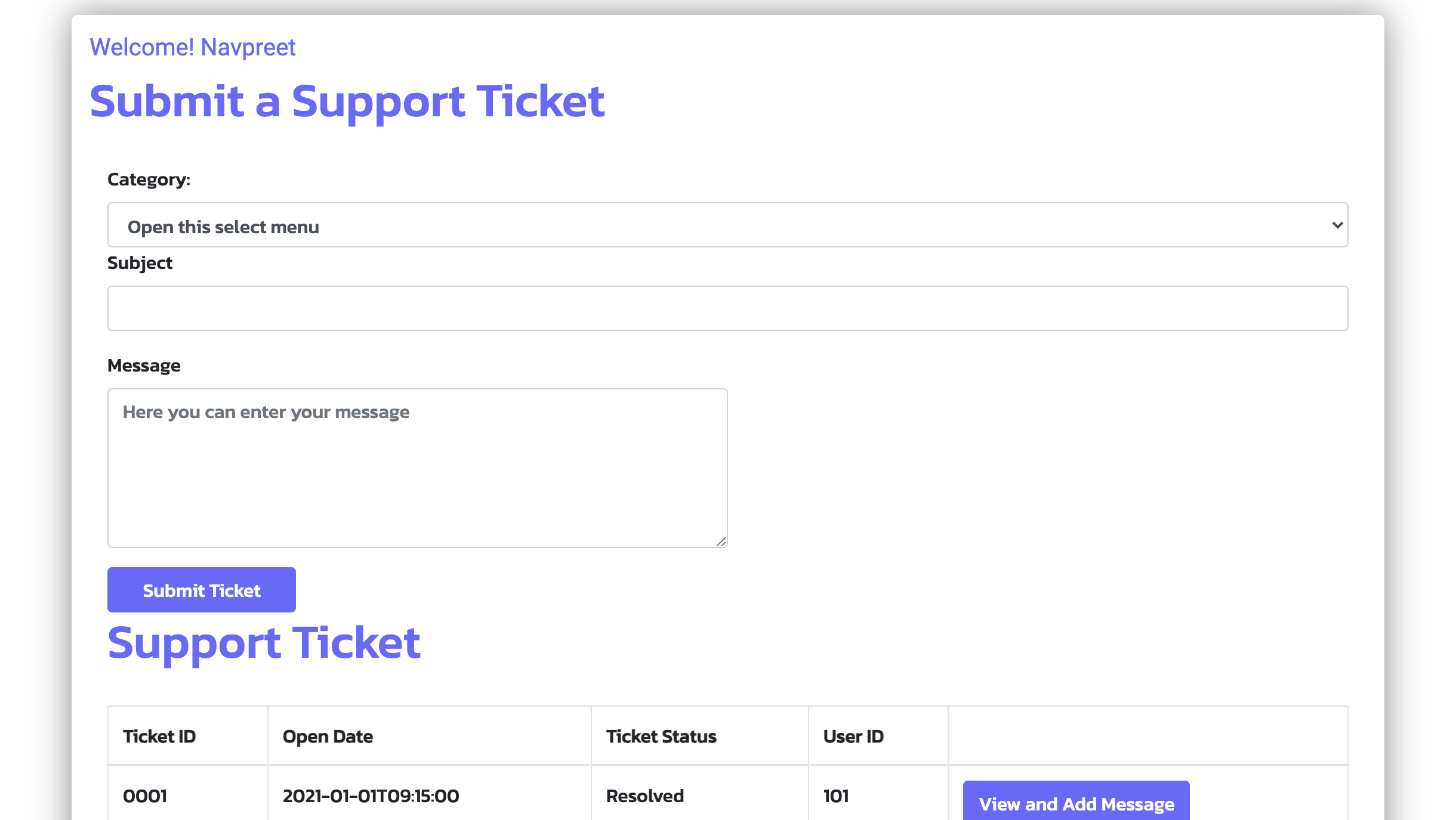Select ticket row 0001

pos(144,796)
